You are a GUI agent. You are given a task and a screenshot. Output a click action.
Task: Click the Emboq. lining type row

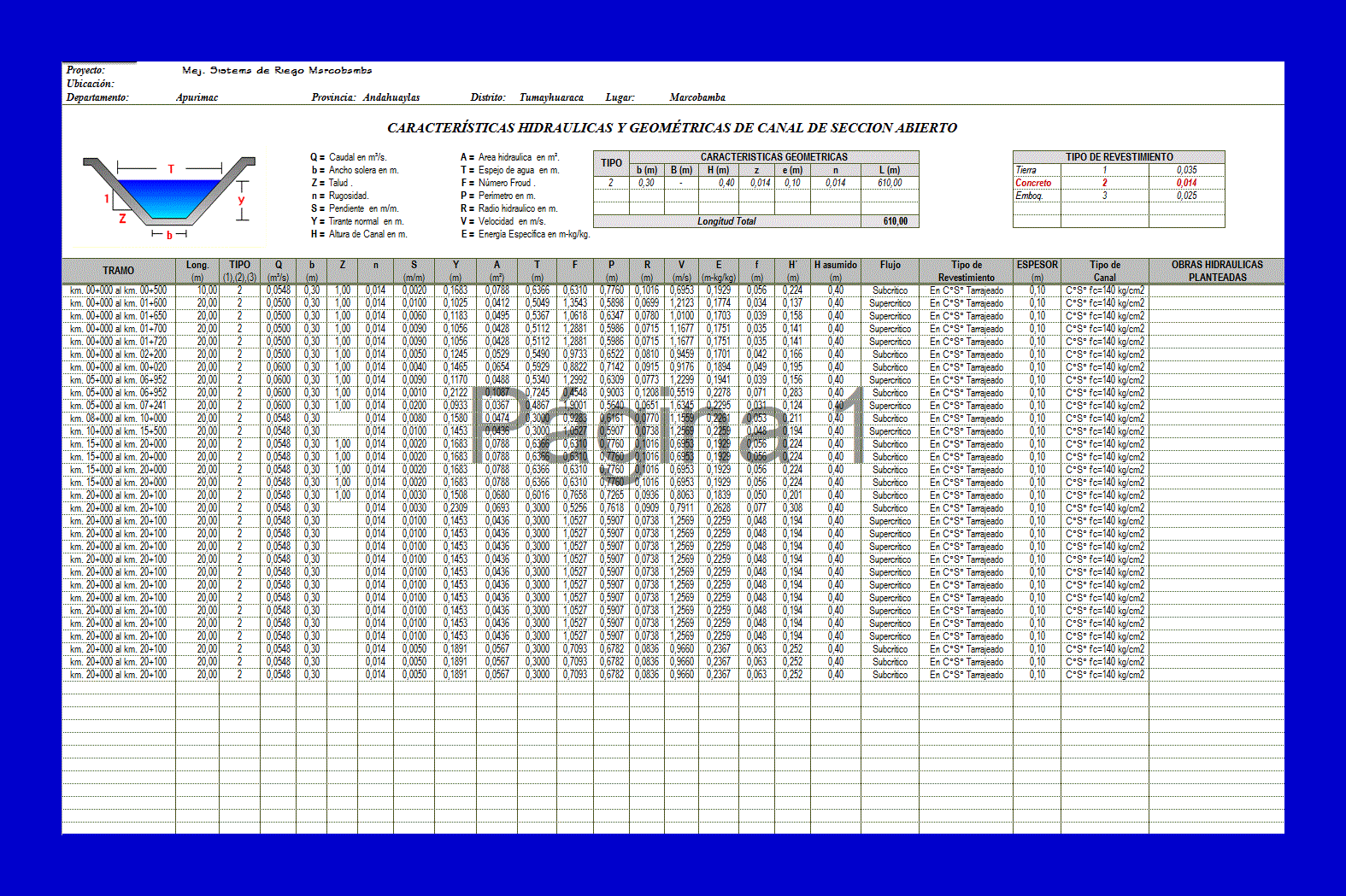pos(1119,196)
